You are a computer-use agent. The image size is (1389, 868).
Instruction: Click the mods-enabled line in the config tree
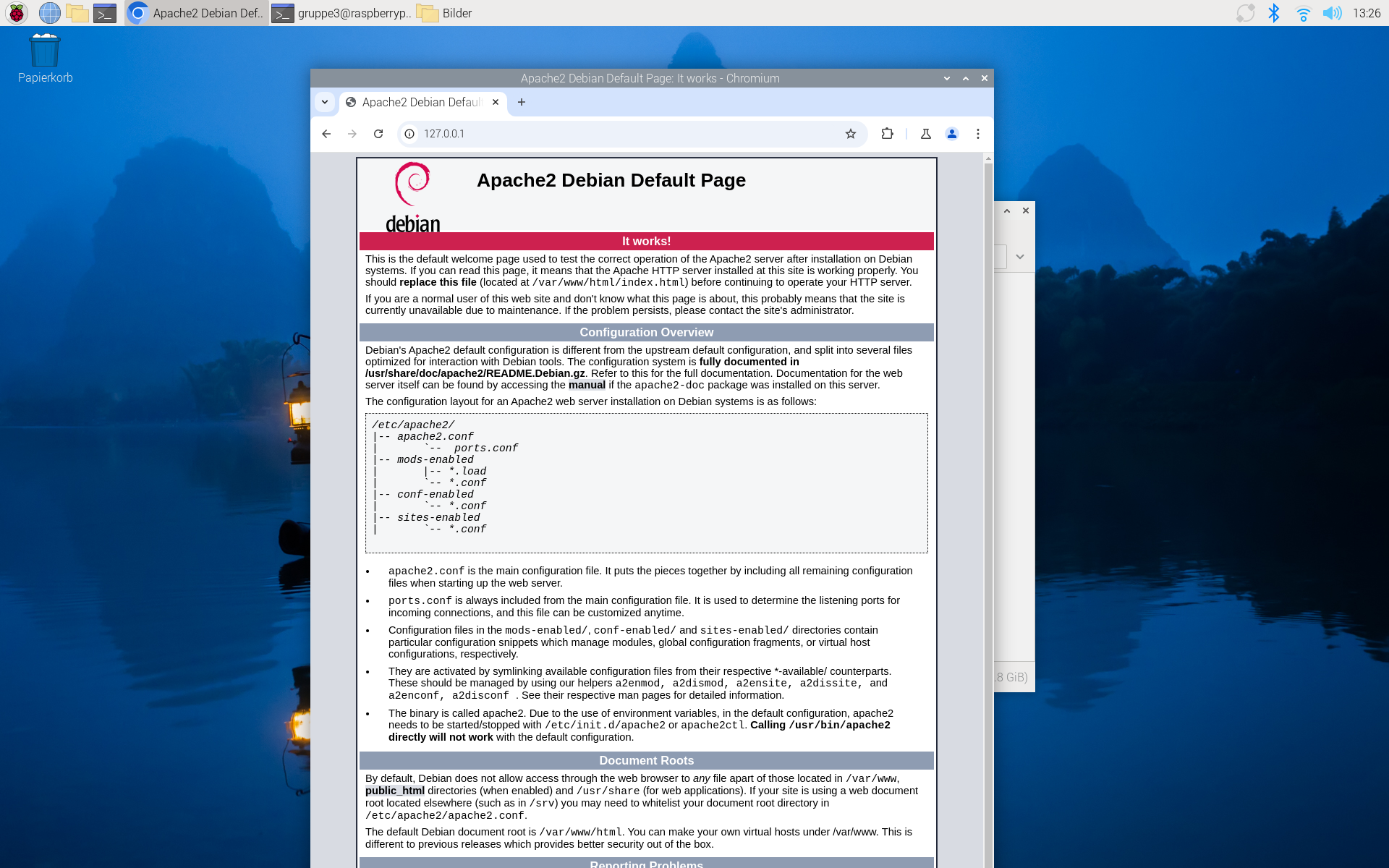click(436, 460)
